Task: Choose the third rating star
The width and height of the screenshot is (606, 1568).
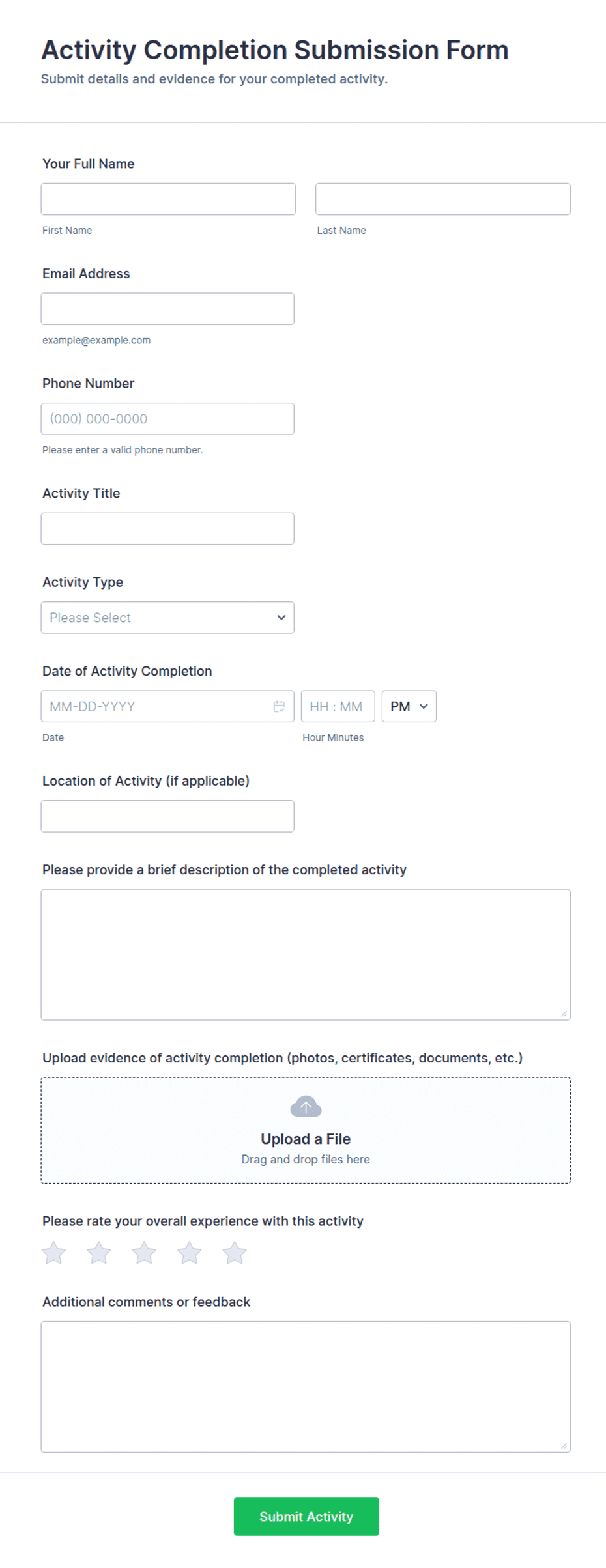Action: pos(144,1253)
